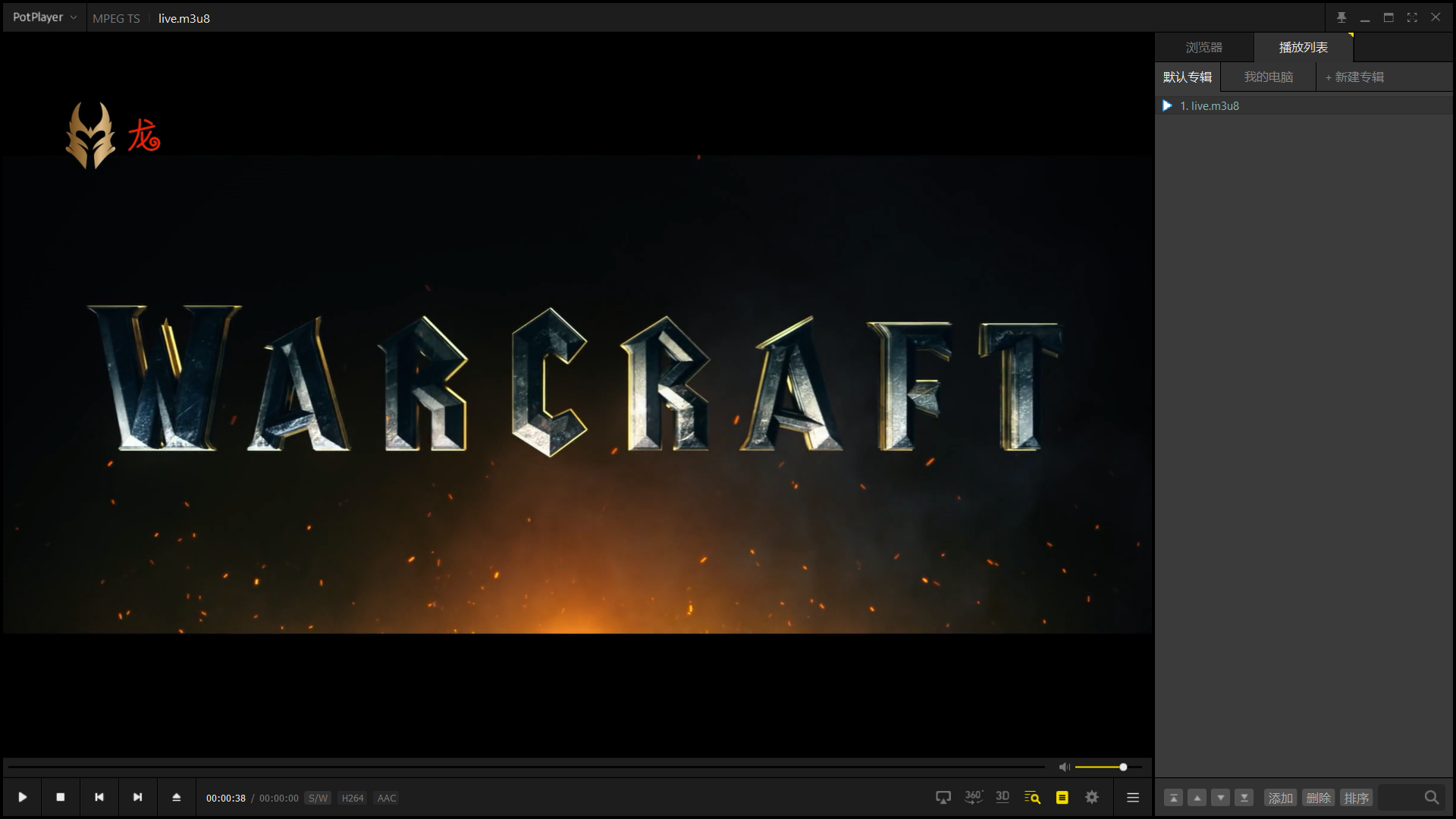Viewport: 1456px width, 819px height.
Task: Open the screen cast icon
Action: [x=943, y=797]
